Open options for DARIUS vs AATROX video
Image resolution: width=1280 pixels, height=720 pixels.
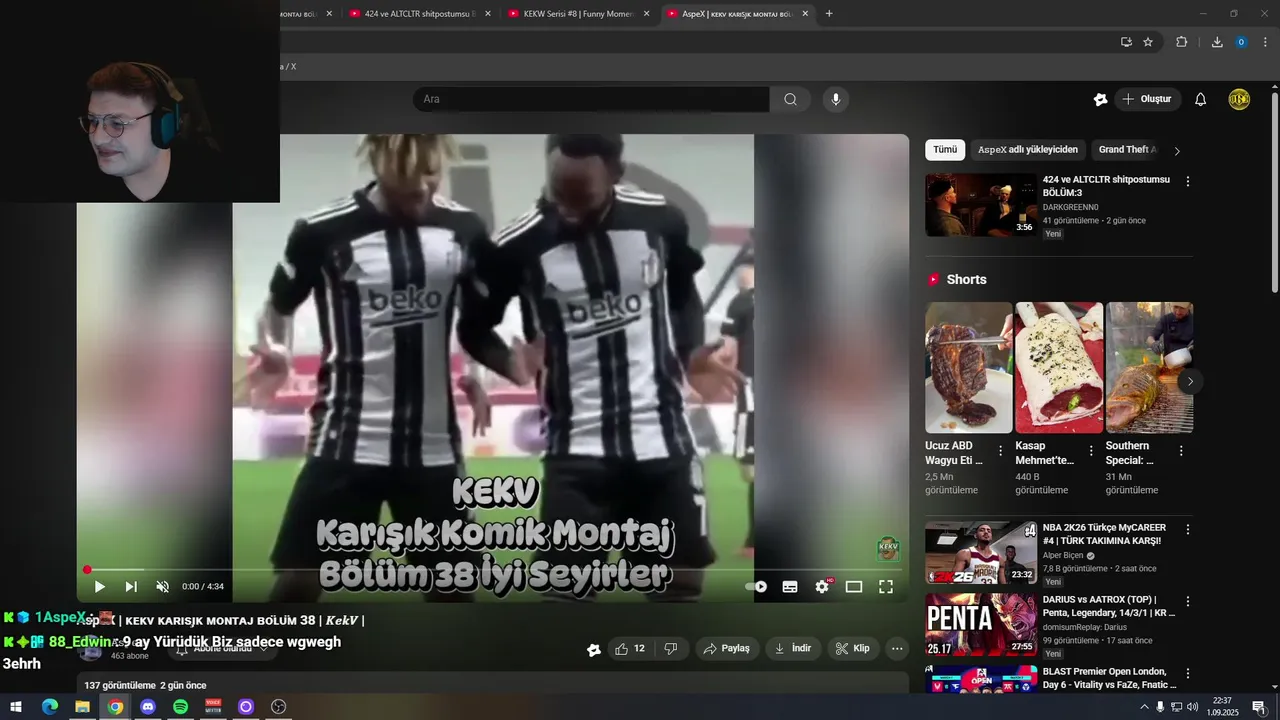1188,602
